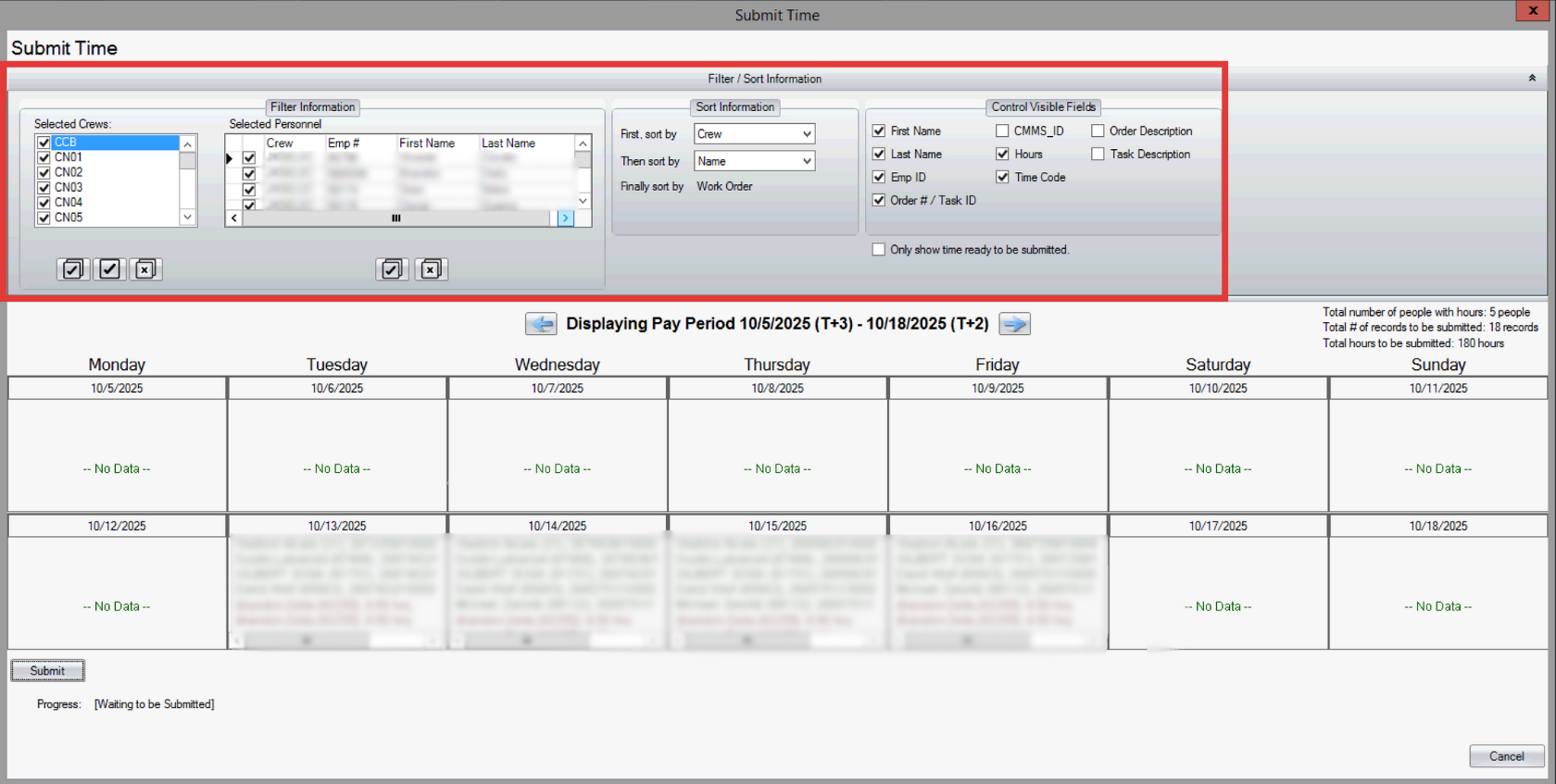Enable the CMMS_ID visible field checkbox
The image size is (1556, 784).
tap(1002, 131)
